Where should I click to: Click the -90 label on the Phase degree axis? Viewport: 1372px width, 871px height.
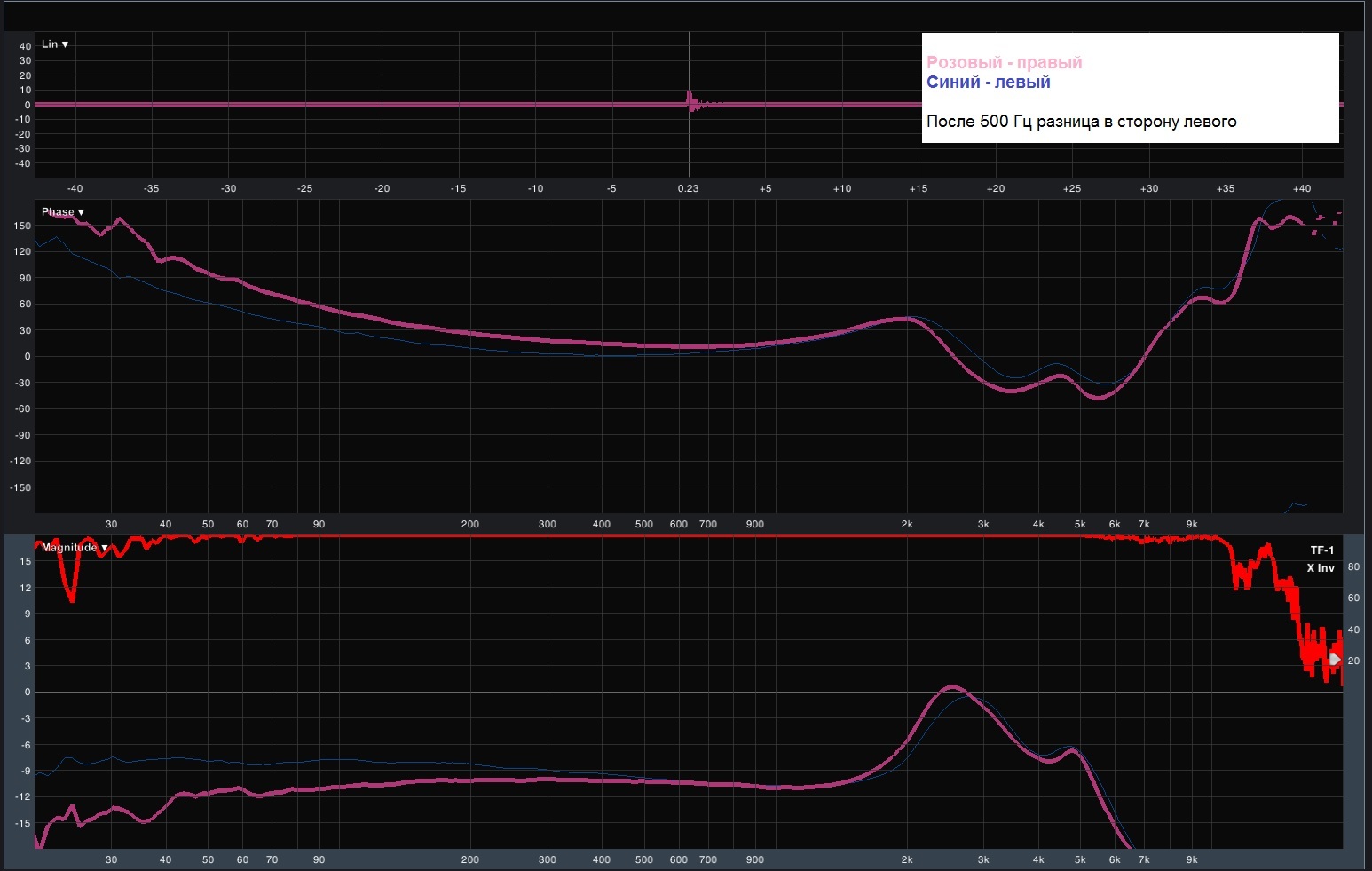[x=23, y=435]
